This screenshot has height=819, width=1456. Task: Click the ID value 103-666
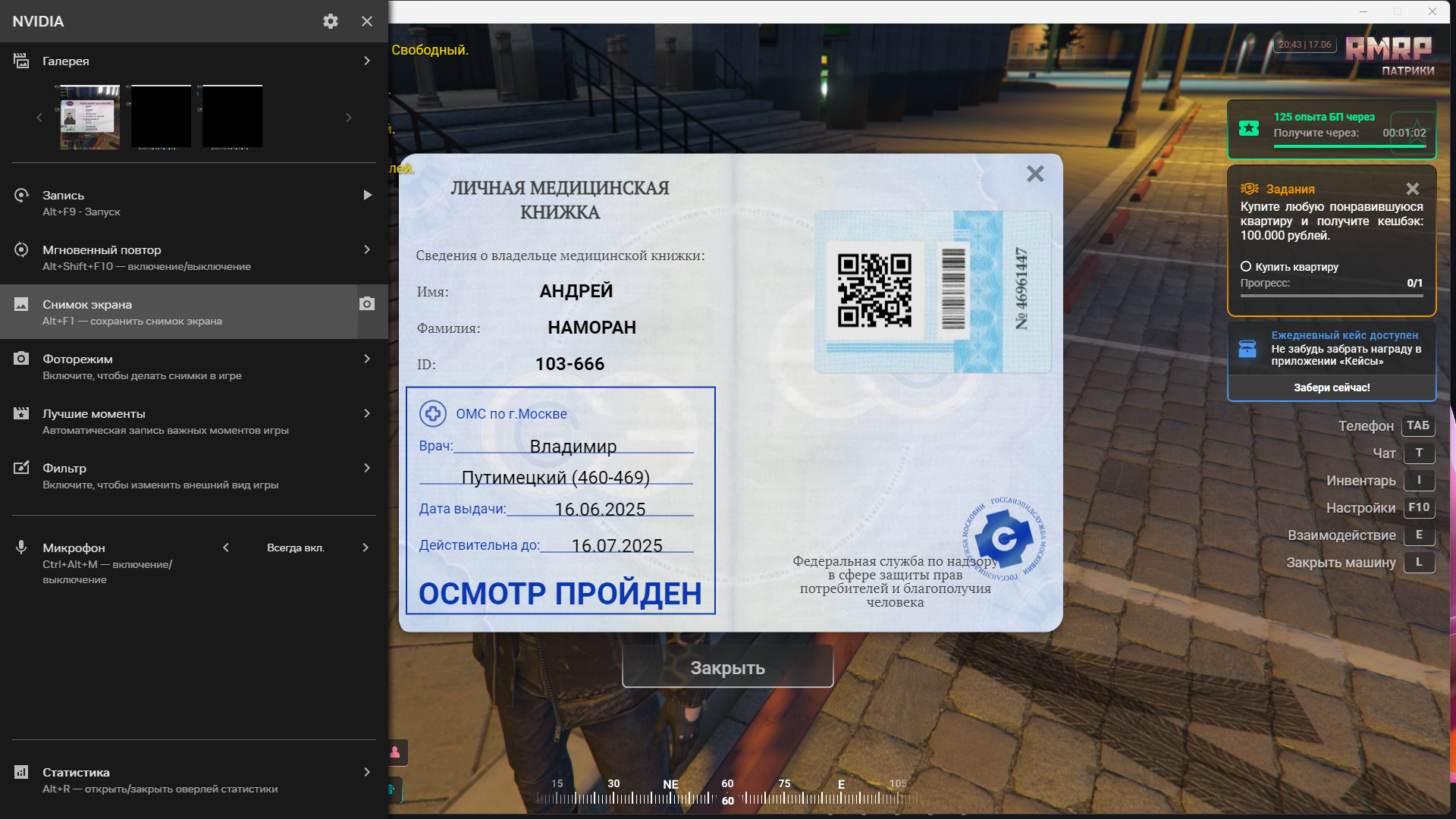(570, 364)
